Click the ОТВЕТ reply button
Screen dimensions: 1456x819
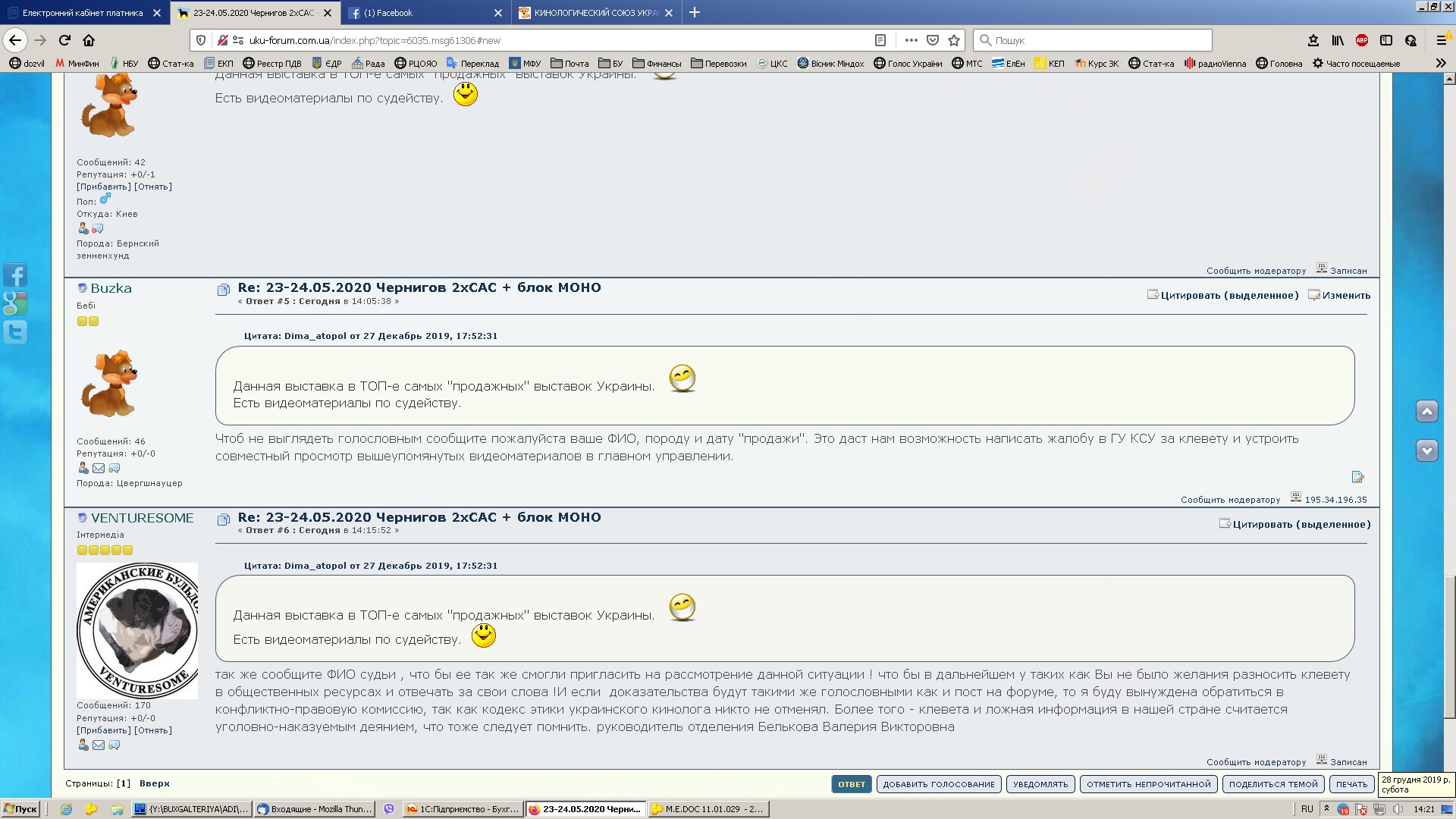(x=851, y=784)
